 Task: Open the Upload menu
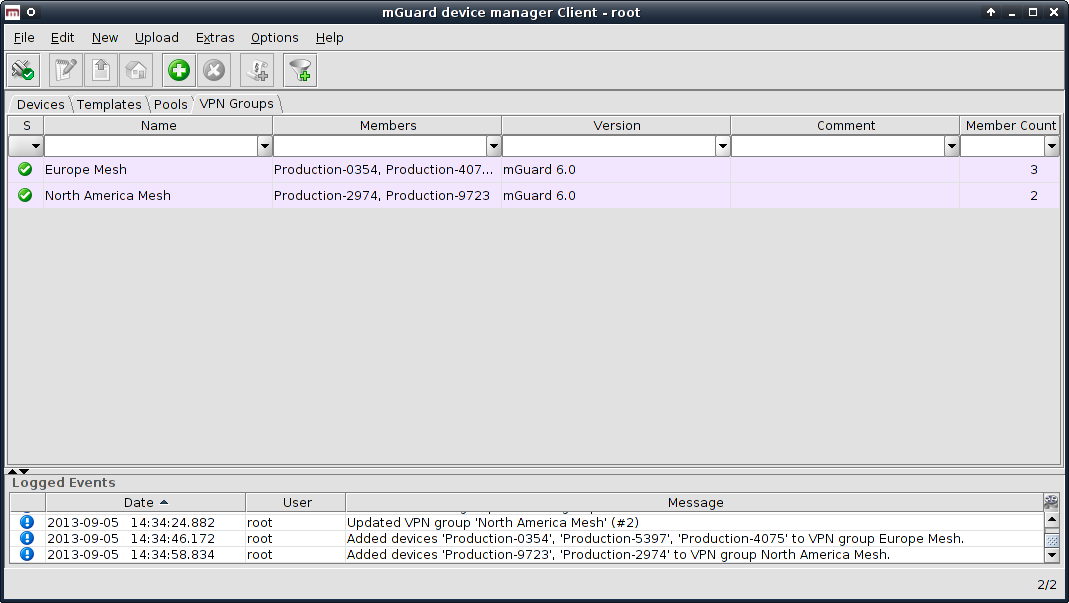(157, 38)
